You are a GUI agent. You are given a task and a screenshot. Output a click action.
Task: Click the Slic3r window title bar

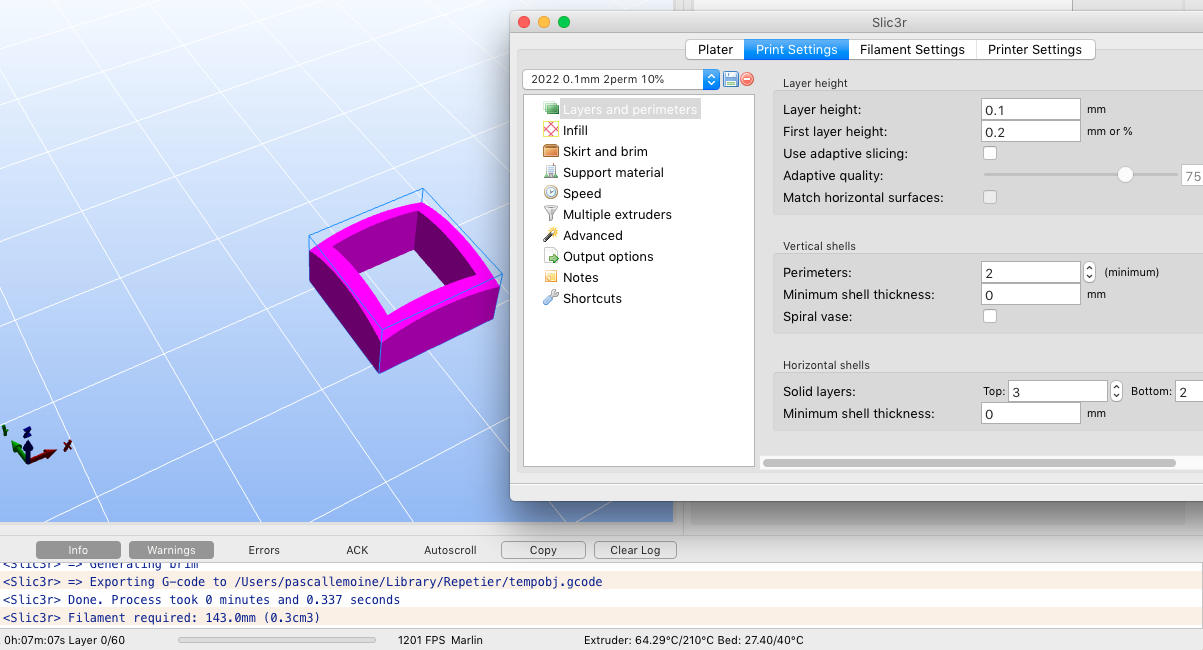tap(856, 22)
